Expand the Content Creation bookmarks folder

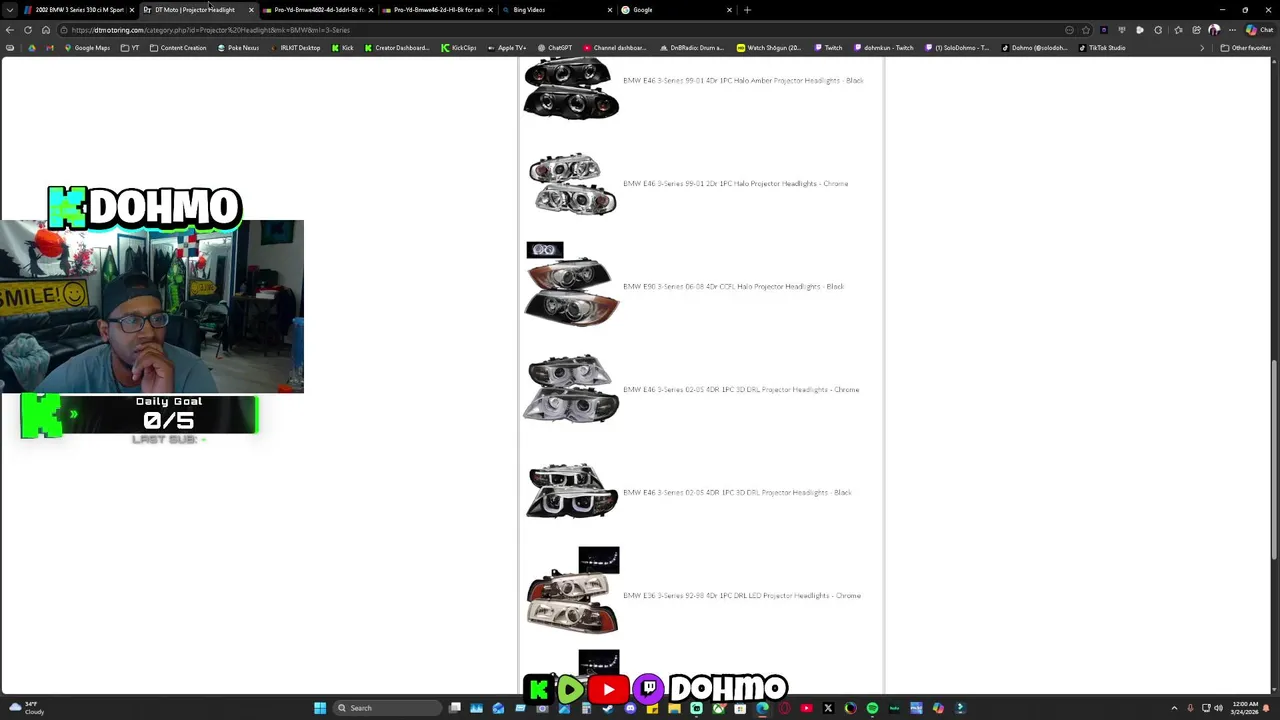coord(178,48)
